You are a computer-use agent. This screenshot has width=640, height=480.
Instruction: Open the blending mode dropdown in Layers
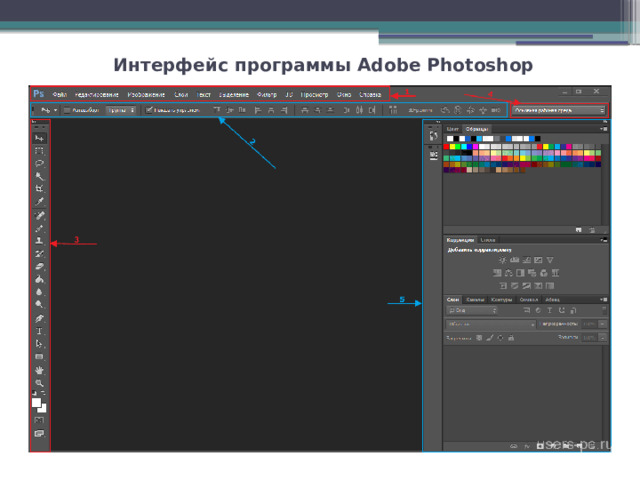(491, 324)
